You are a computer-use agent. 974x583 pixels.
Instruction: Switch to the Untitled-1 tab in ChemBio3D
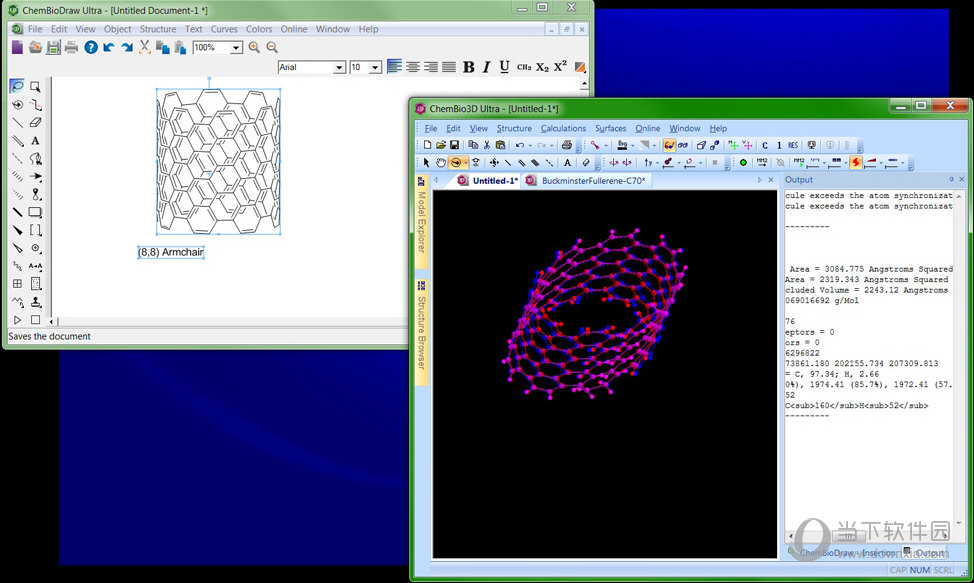(488, 181)
